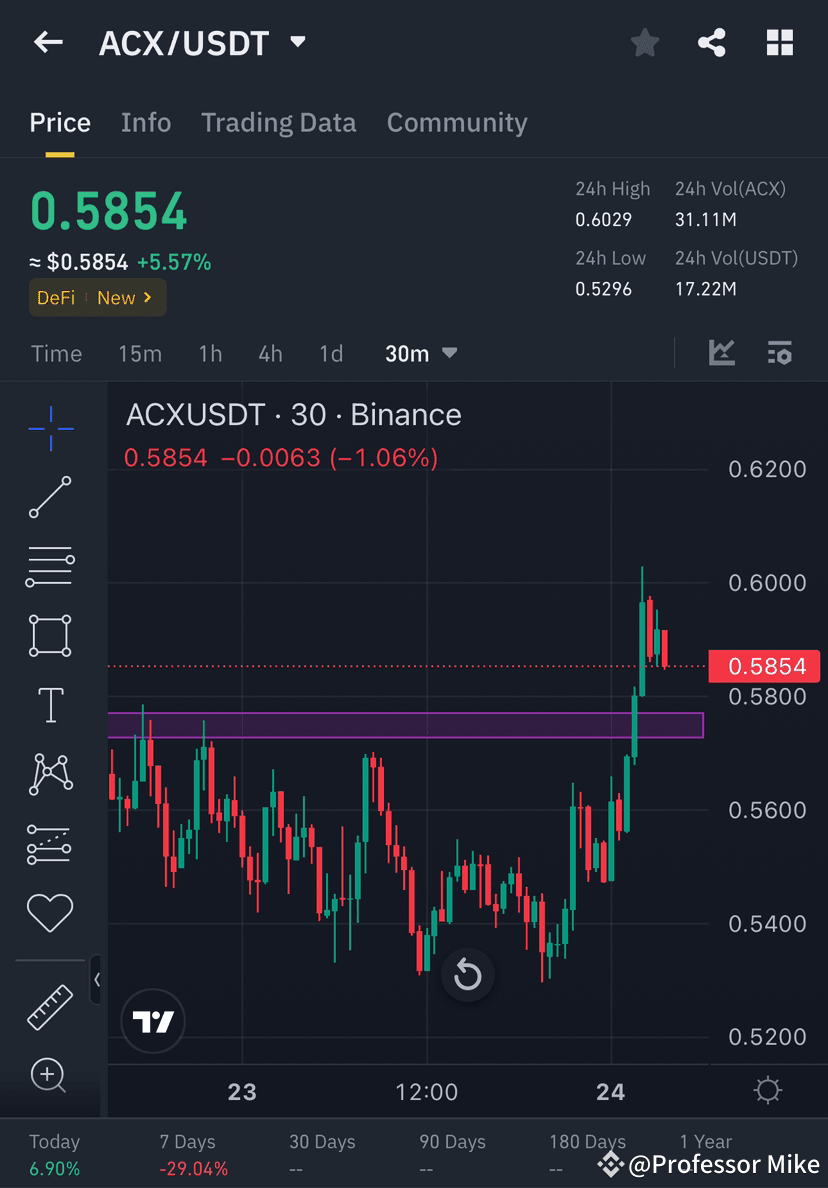
Task: Enable the crosshair cursor mode
Action: point(50,428)
